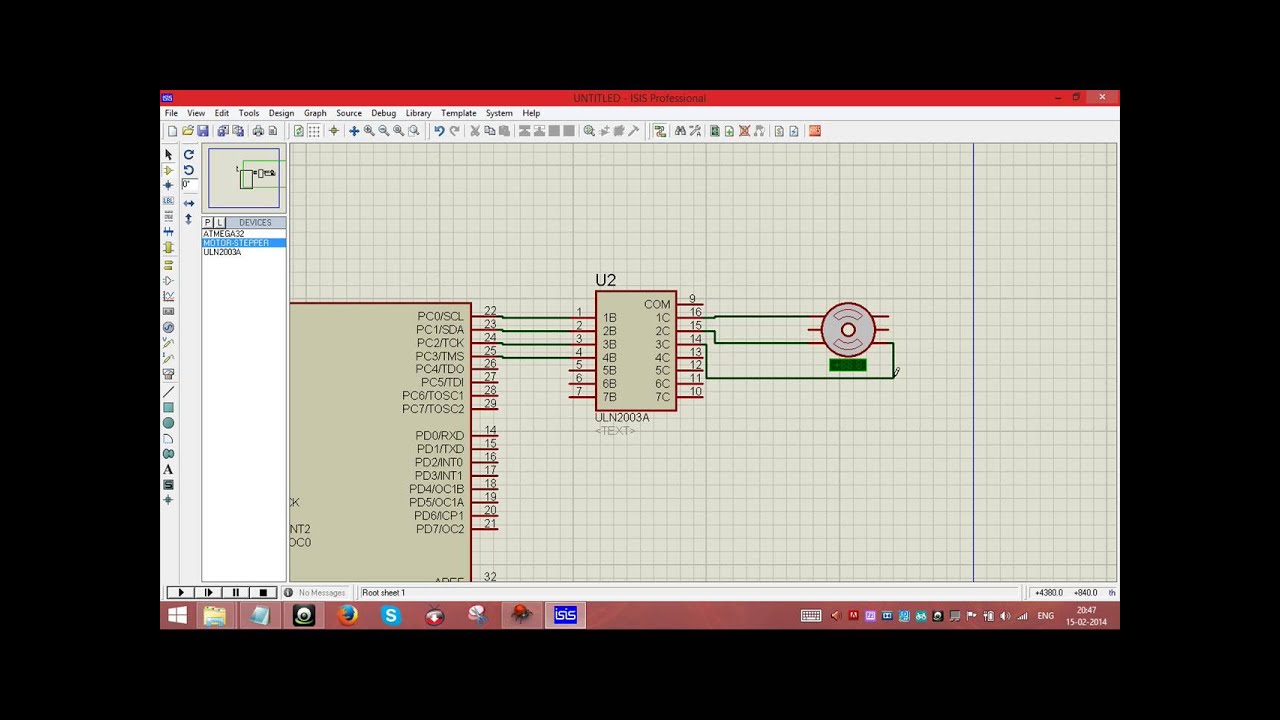
Task: Click ISIS icon in taskbar
Action: click(x=565, y=615)
